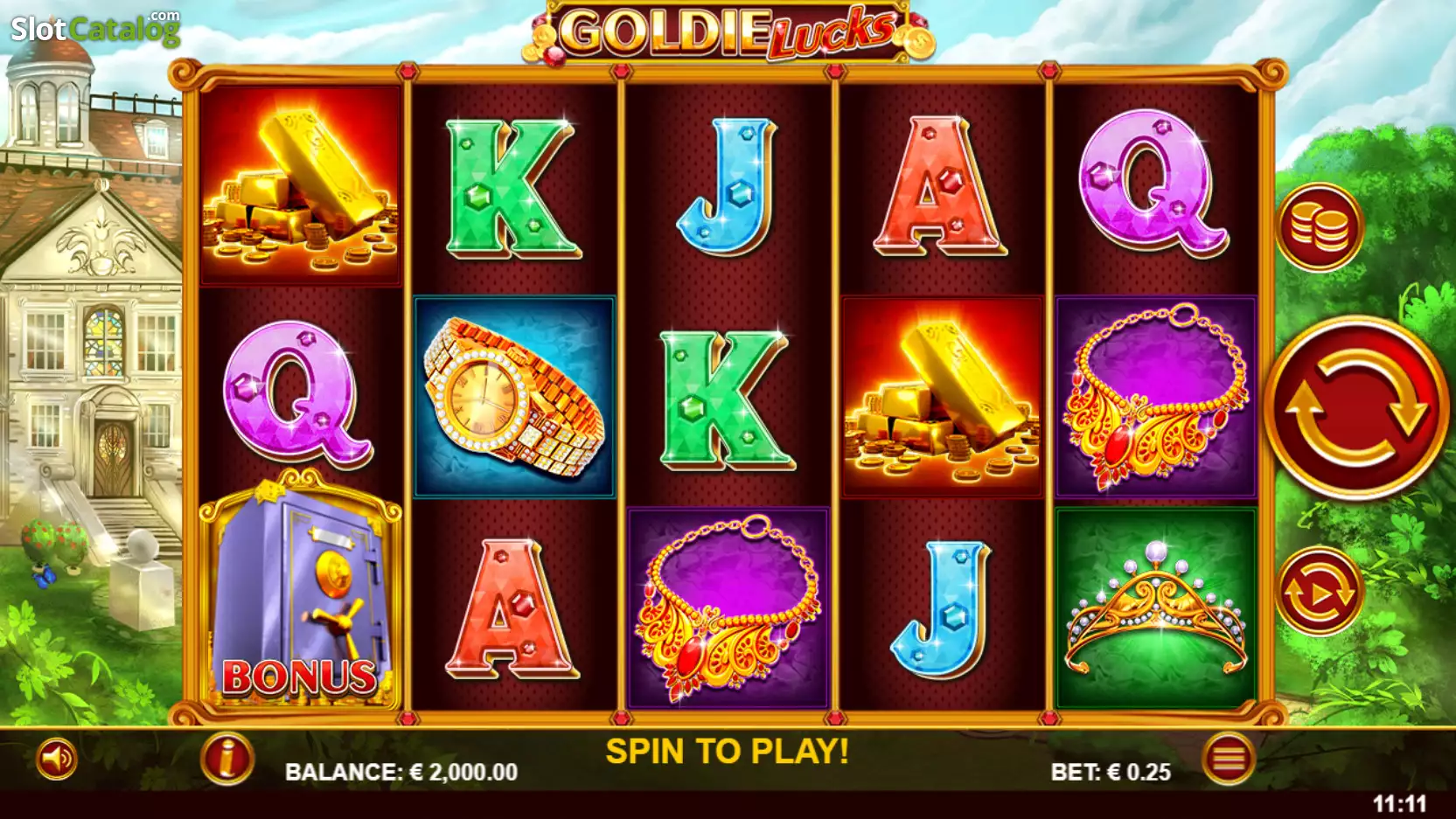
Task: Click the purple Q in the top right reel
Action: [1153, 184]
